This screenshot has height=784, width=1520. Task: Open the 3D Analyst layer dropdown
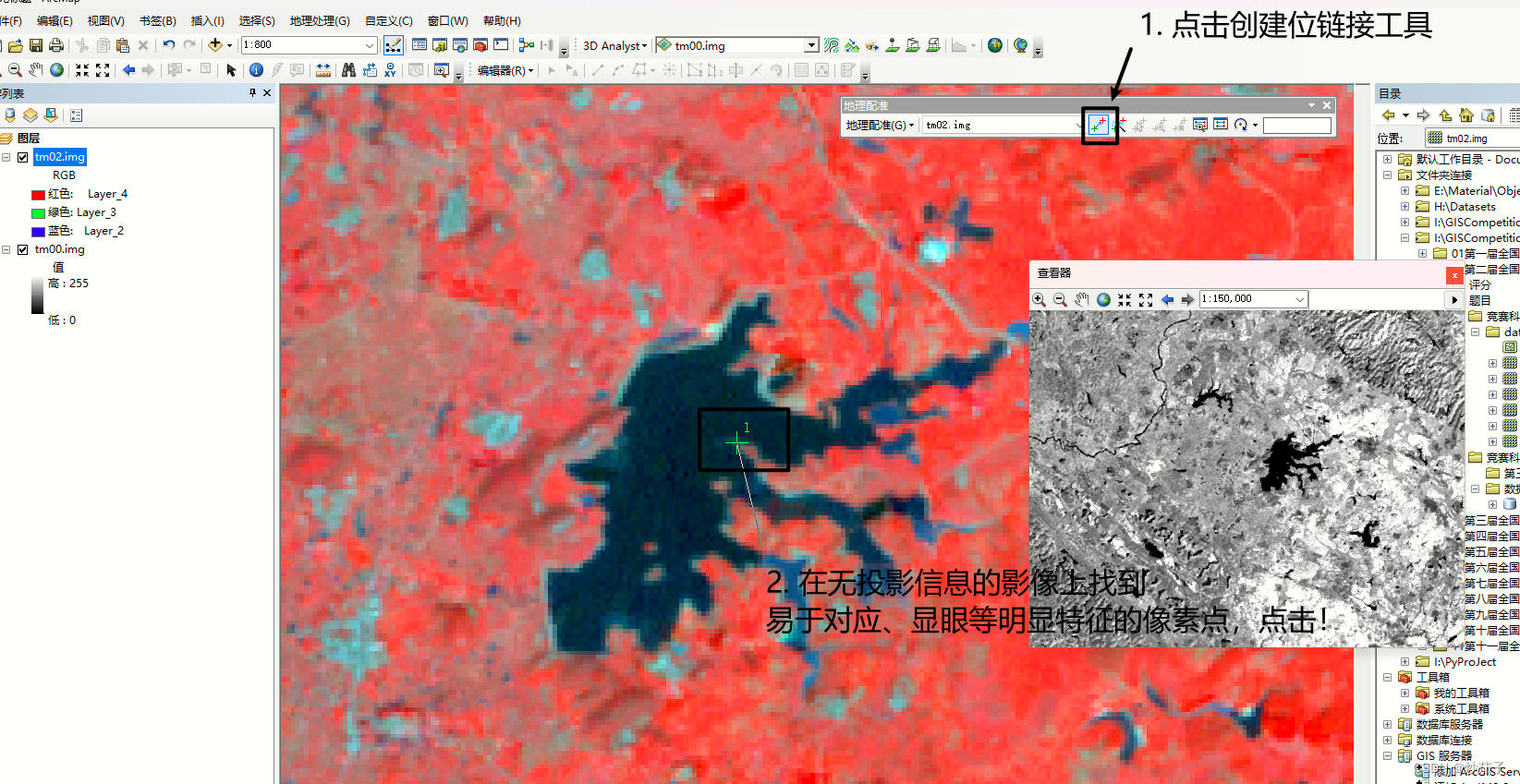(x=811, y=45)
